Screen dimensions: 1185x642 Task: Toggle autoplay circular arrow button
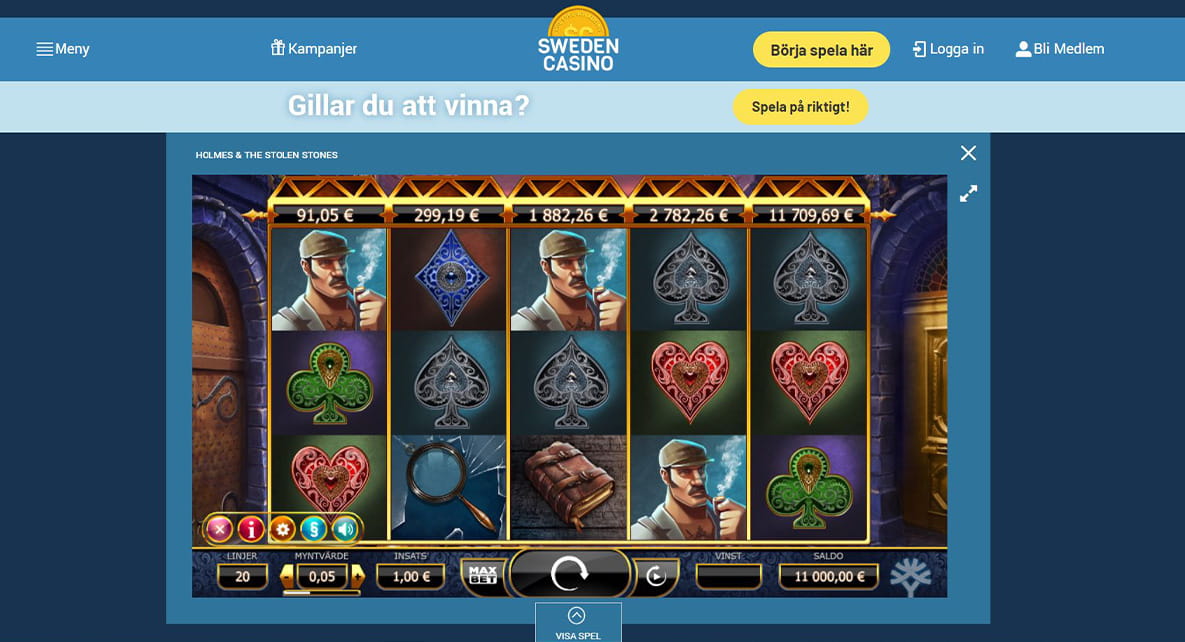[x=656, y=576]
